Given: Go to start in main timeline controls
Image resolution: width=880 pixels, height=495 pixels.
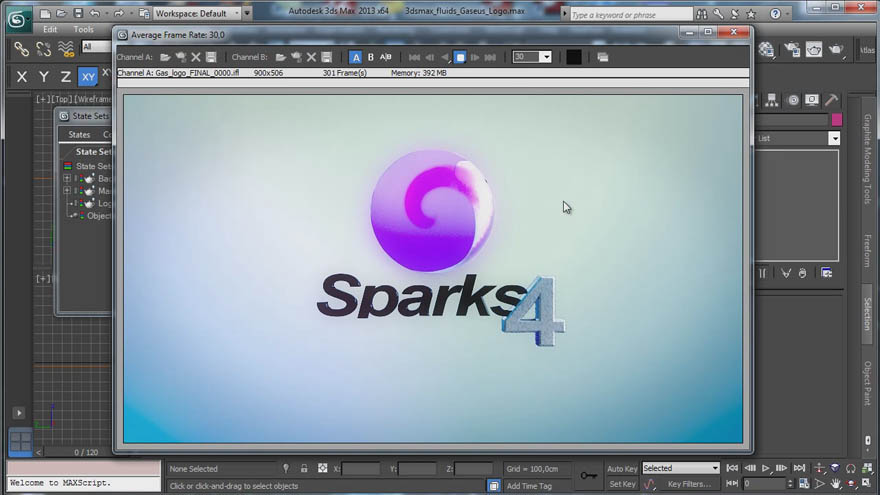Looking at the screenshot, I should [x=732, y=468].
